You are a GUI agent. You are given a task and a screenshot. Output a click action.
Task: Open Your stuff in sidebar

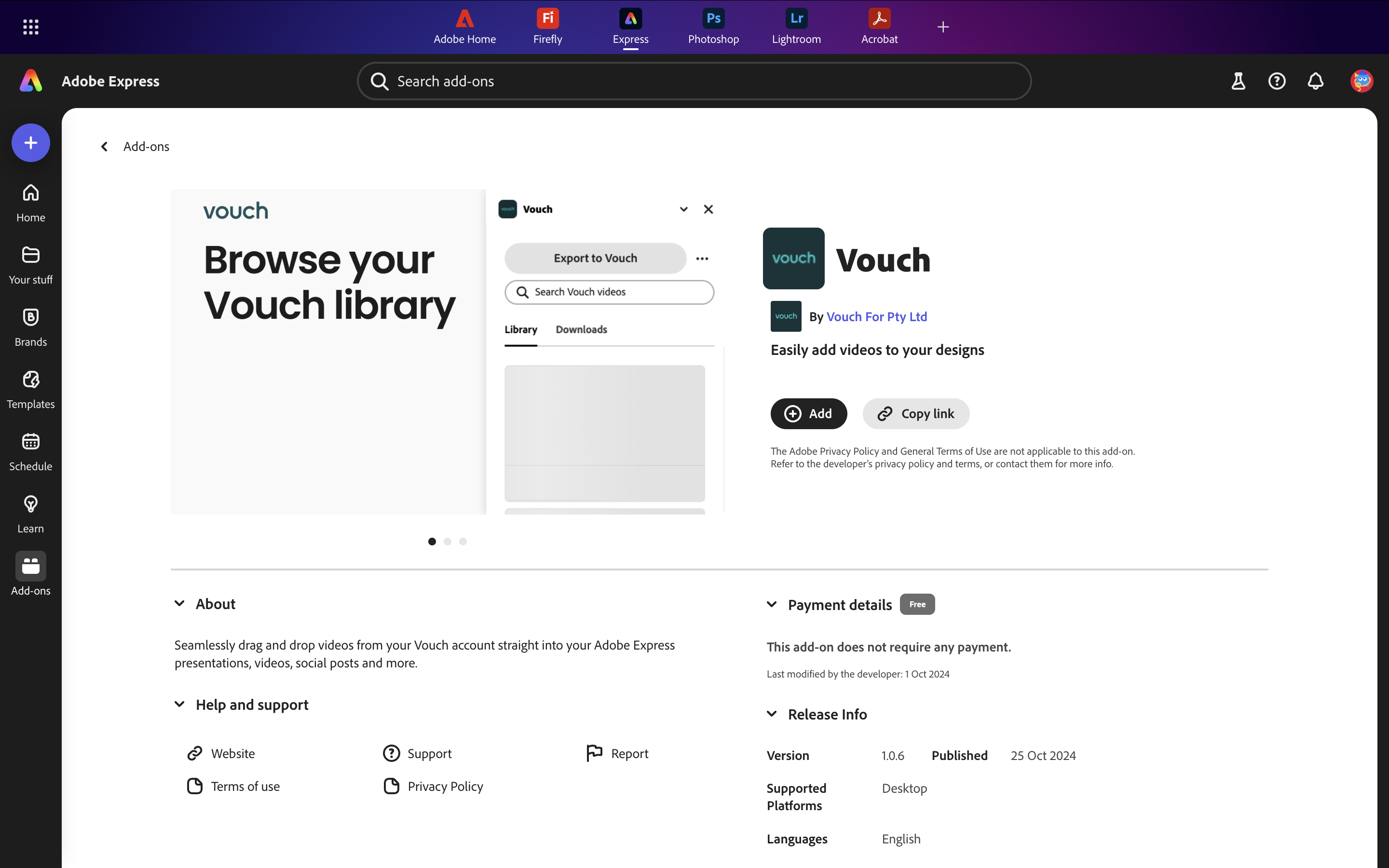coord(30,265)
